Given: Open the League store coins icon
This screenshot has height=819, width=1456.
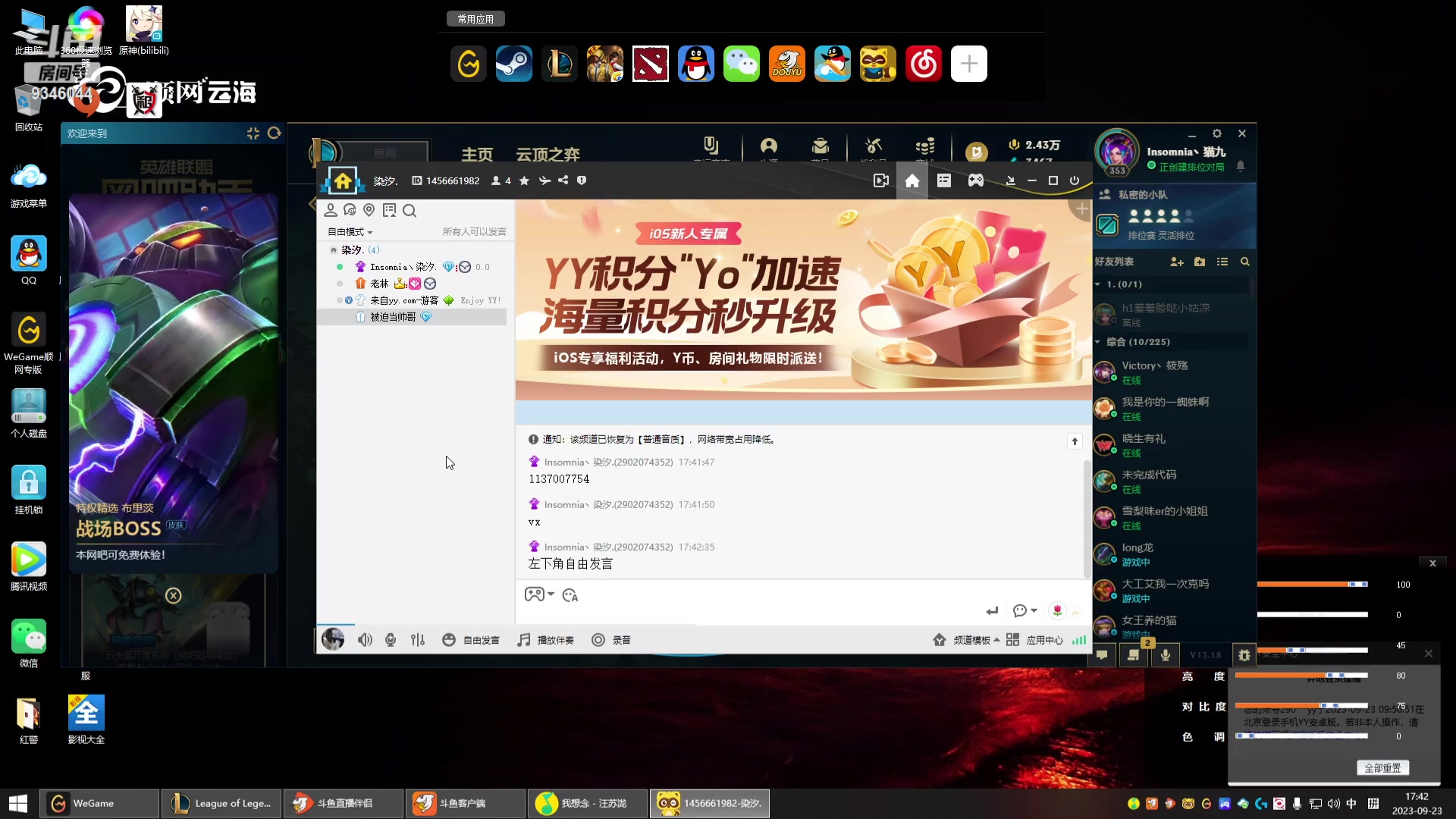Looking at the screenshot, I should tap(925, 146).
